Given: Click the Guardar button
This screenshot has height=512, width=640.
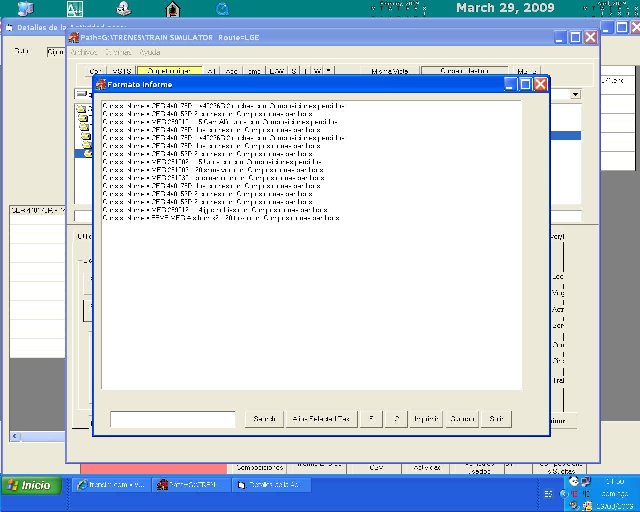Looking at the screenshot, I should point(462,418).
